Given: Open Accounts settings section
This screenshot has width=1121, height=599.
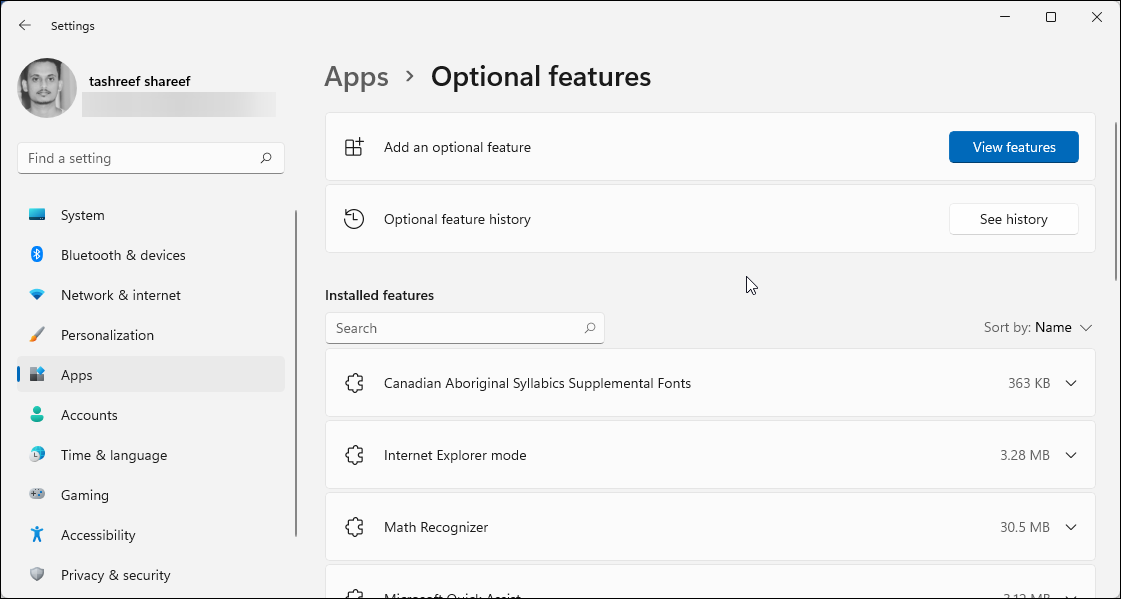Looking at the screenshot, I should pyautogui.click(x=89, y=415).
